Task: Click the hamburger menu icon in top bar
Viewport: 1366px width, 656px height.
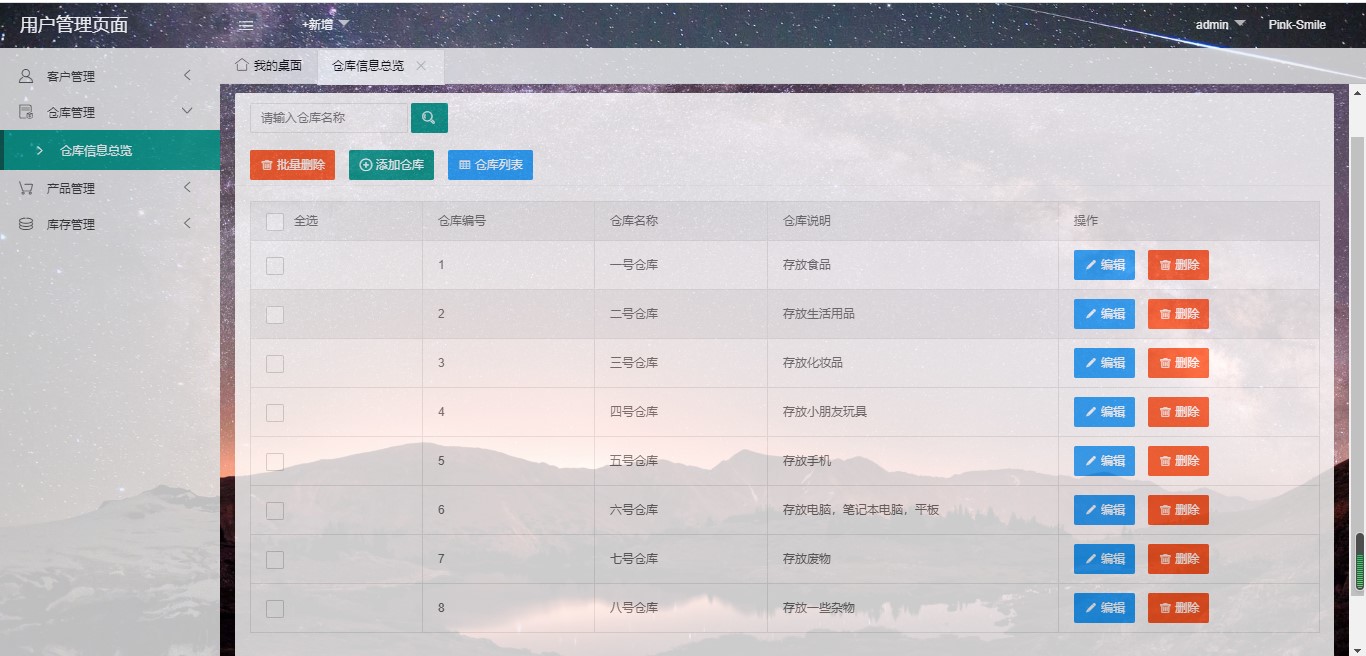Action: (245, 25)
